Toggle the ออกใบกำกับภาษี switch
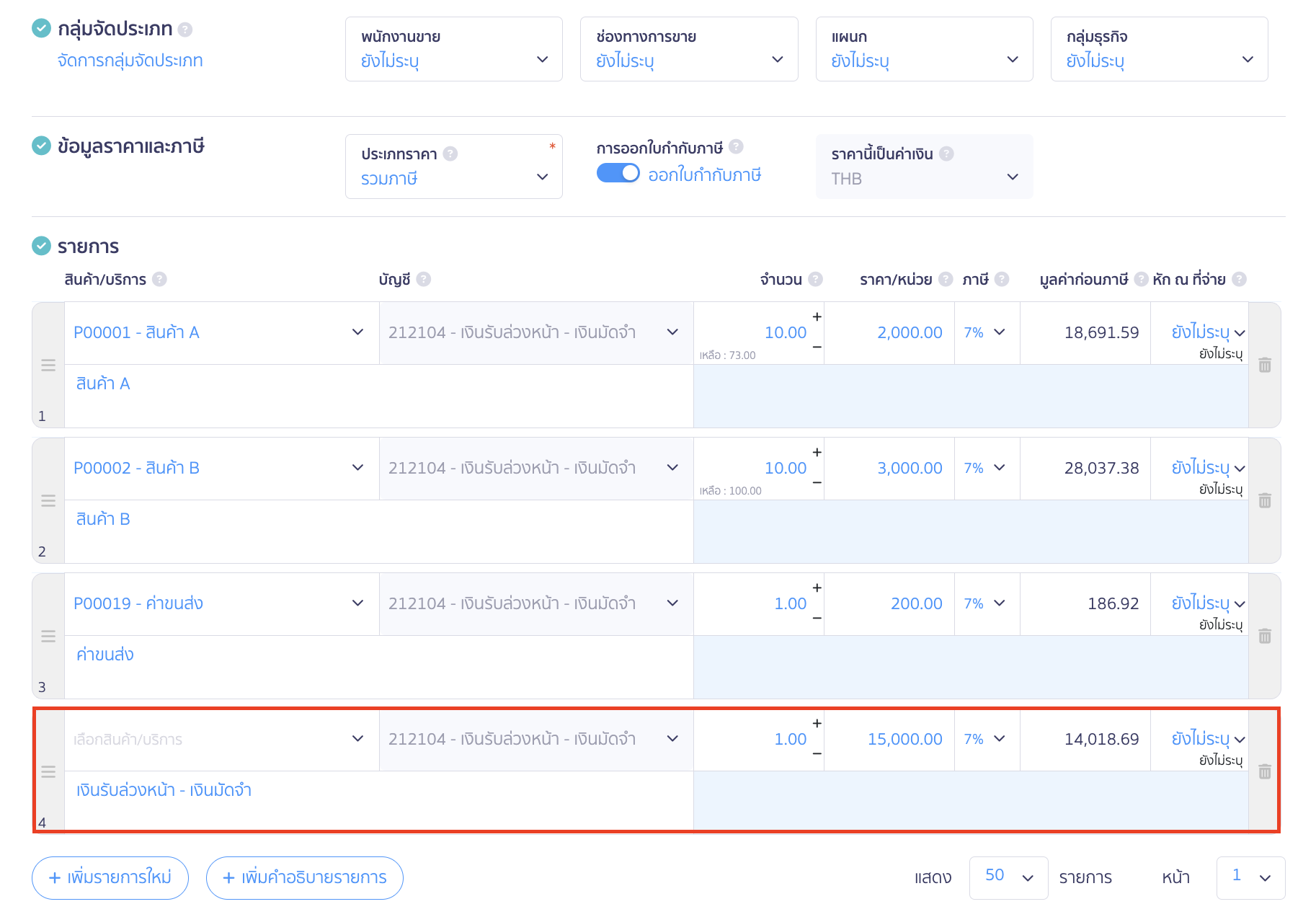 pyautogui.click(x=618, y=174)
